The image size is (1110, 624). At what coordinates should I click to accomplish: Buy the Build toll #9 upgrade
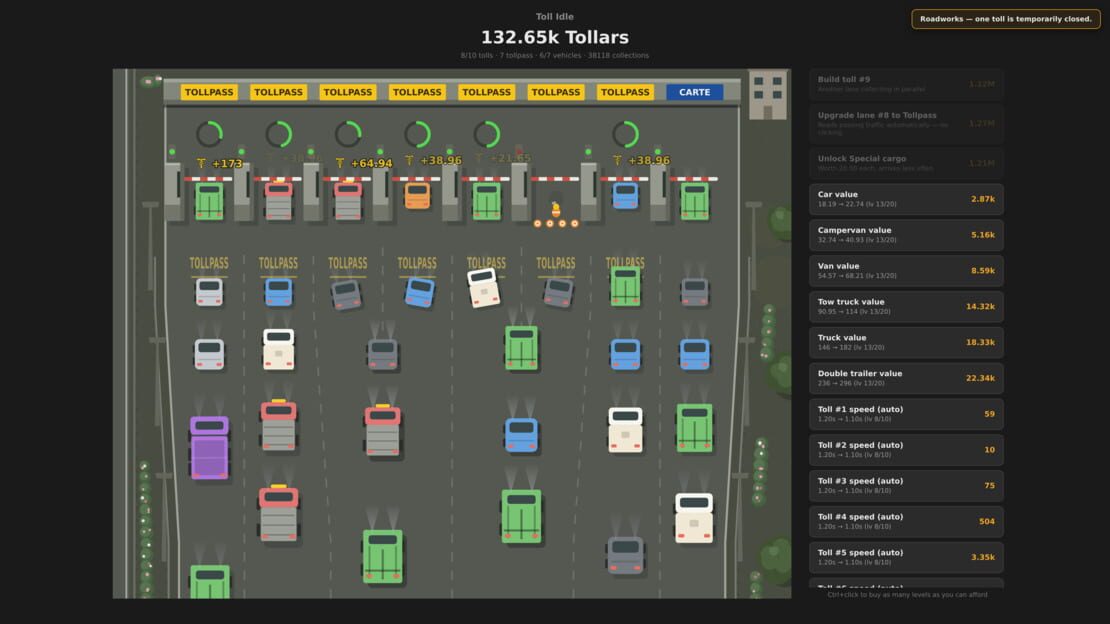906,84
